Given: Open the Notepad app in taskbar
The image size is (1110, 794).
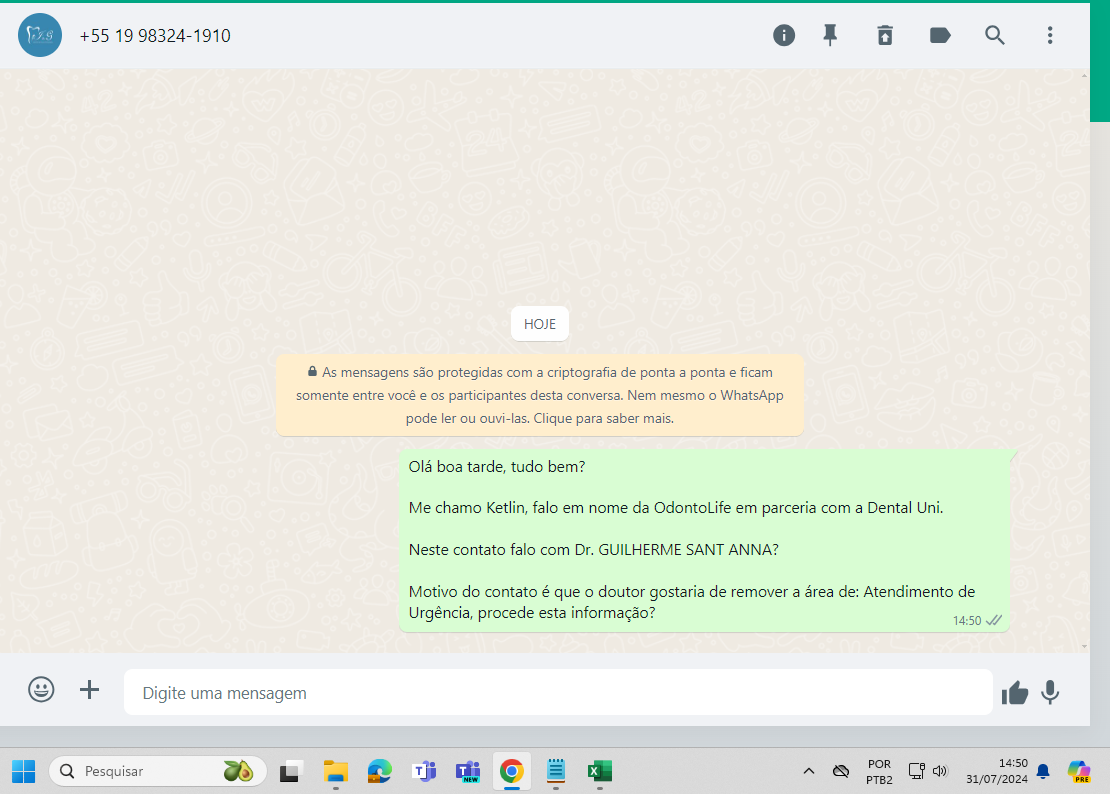Looking at the screenshot, I should coord(556,771).
